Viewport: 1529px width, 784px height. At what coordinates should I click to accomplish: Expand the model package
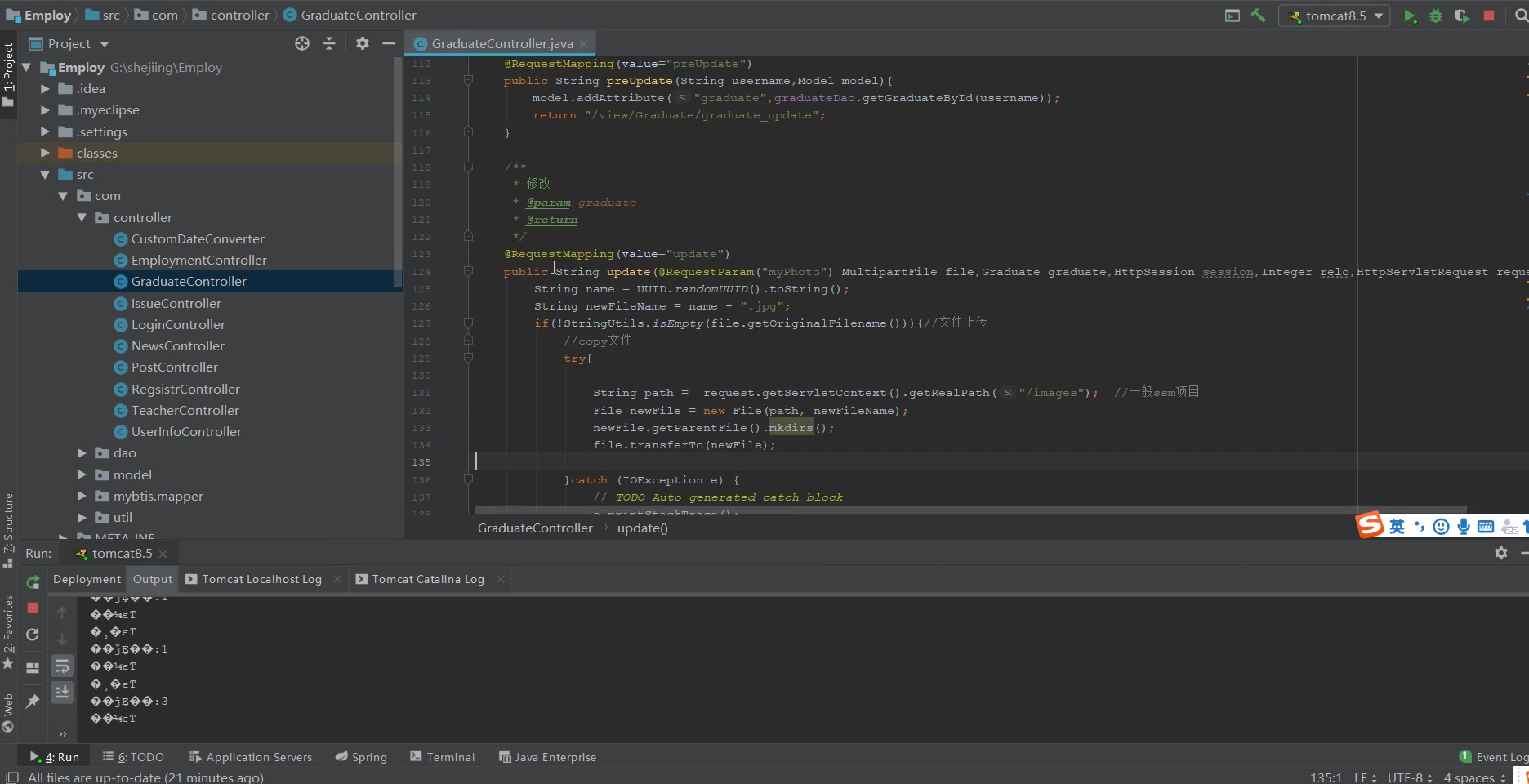82,474
